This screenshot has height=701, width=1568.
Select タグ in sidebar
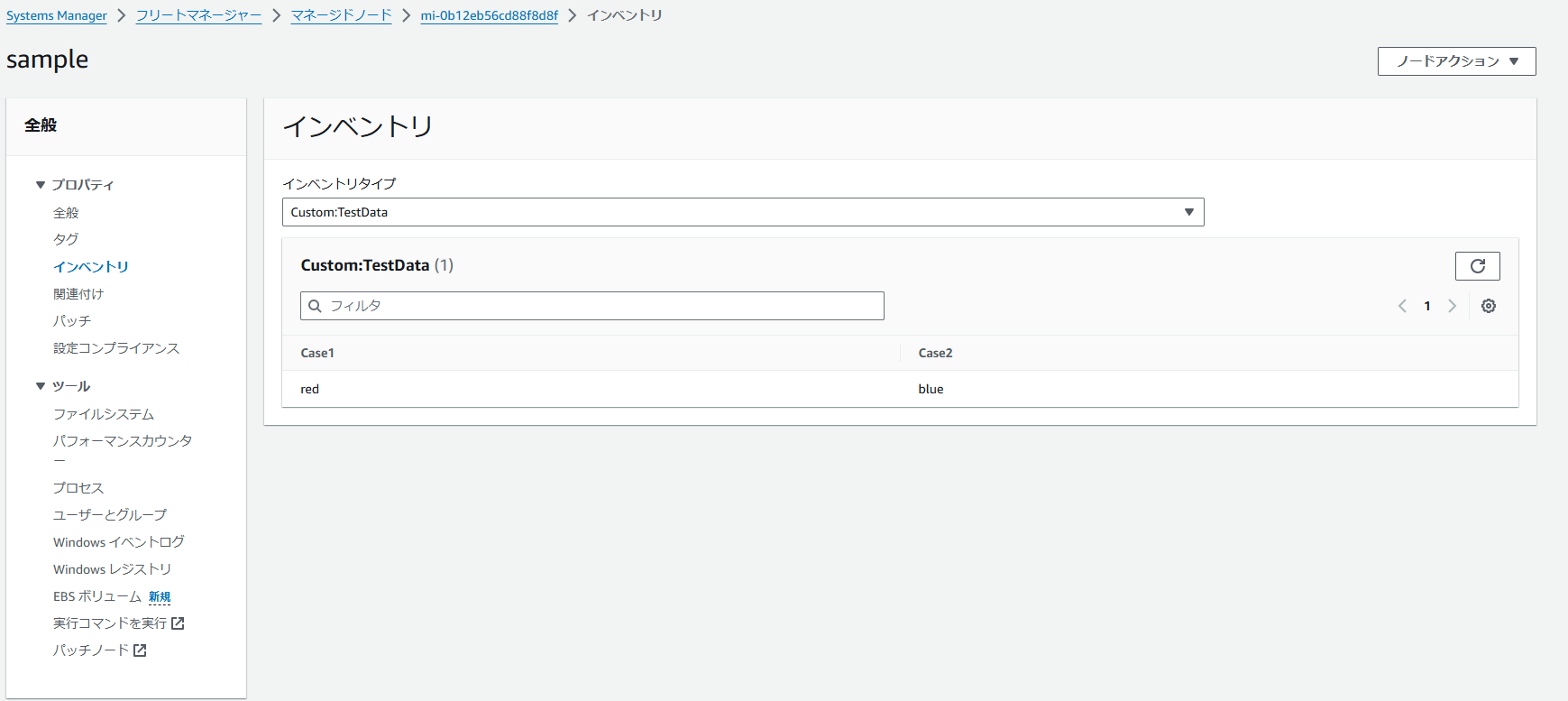pyautogui.click(x=66, y=239)
